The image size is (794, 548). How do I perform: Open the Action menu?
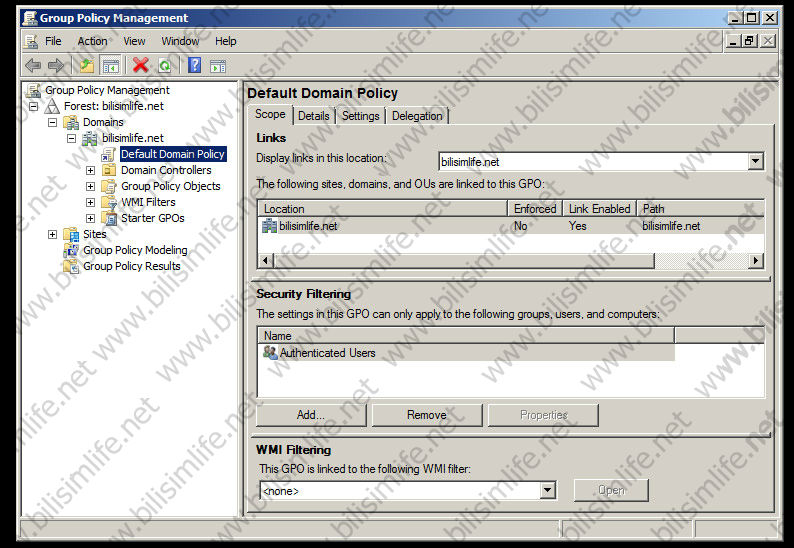point(92,41)
